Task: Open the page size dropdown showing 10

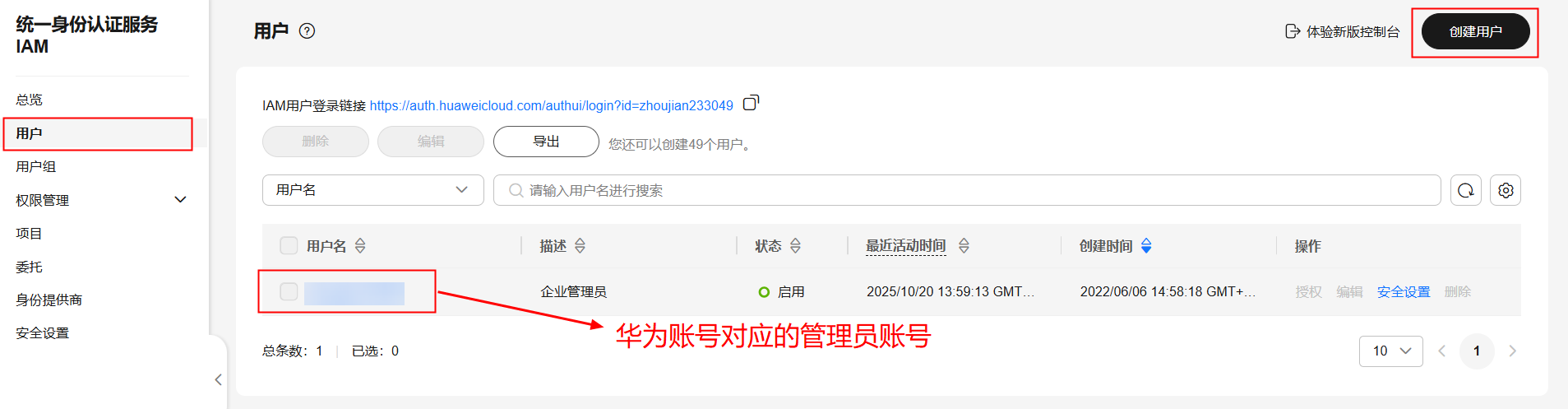Action: coord(1391,351)
